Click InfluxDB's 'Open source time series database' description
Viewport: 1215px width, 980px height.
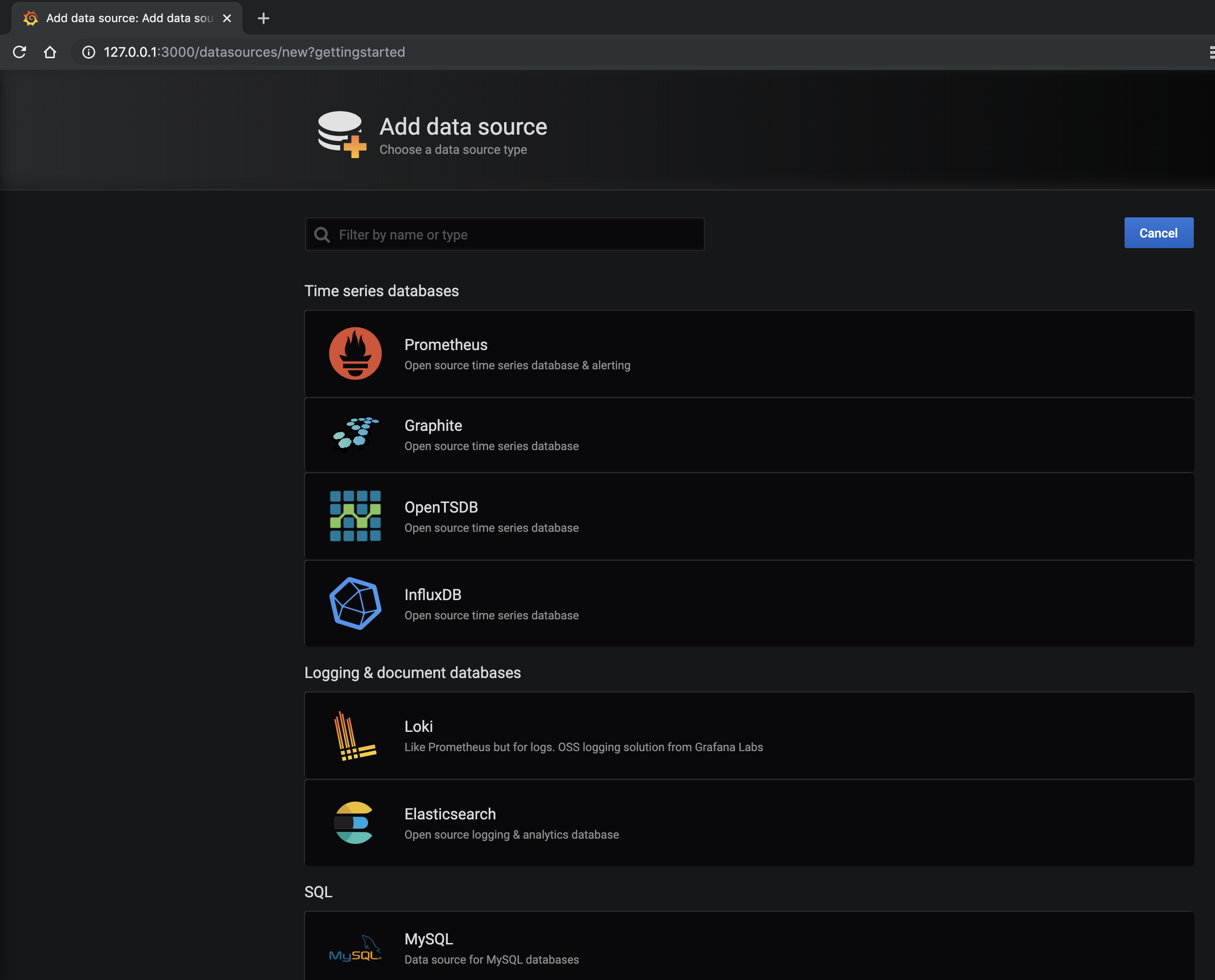click(492, 616)
